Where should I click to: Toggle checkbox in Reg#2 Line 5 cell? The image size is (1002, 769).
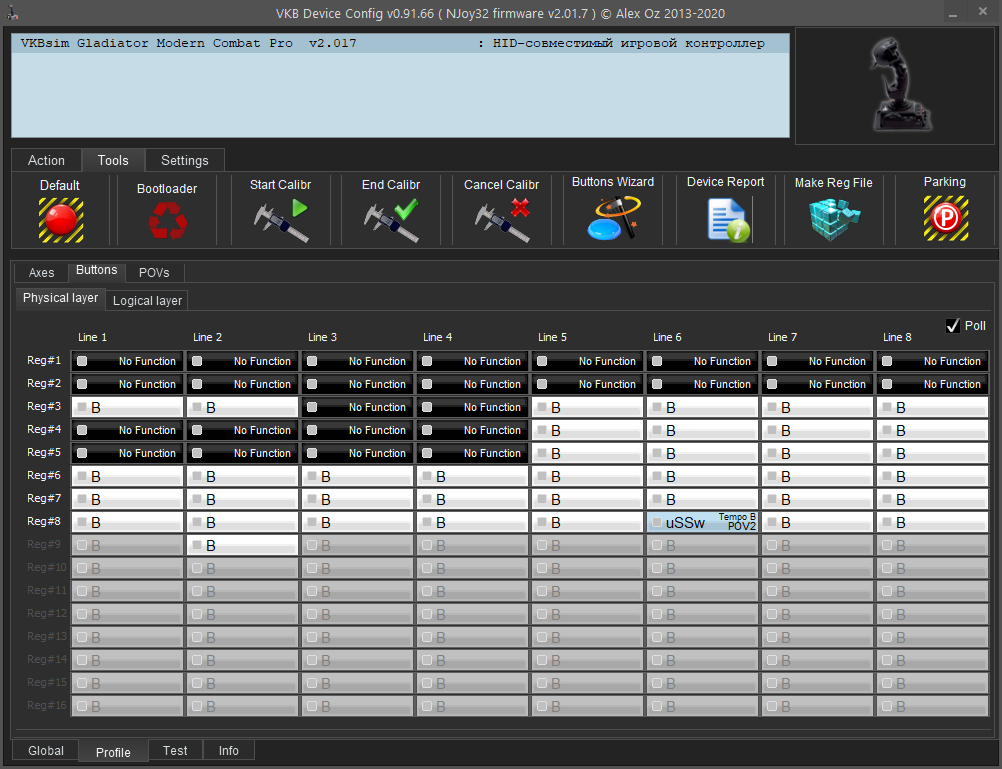543,384
